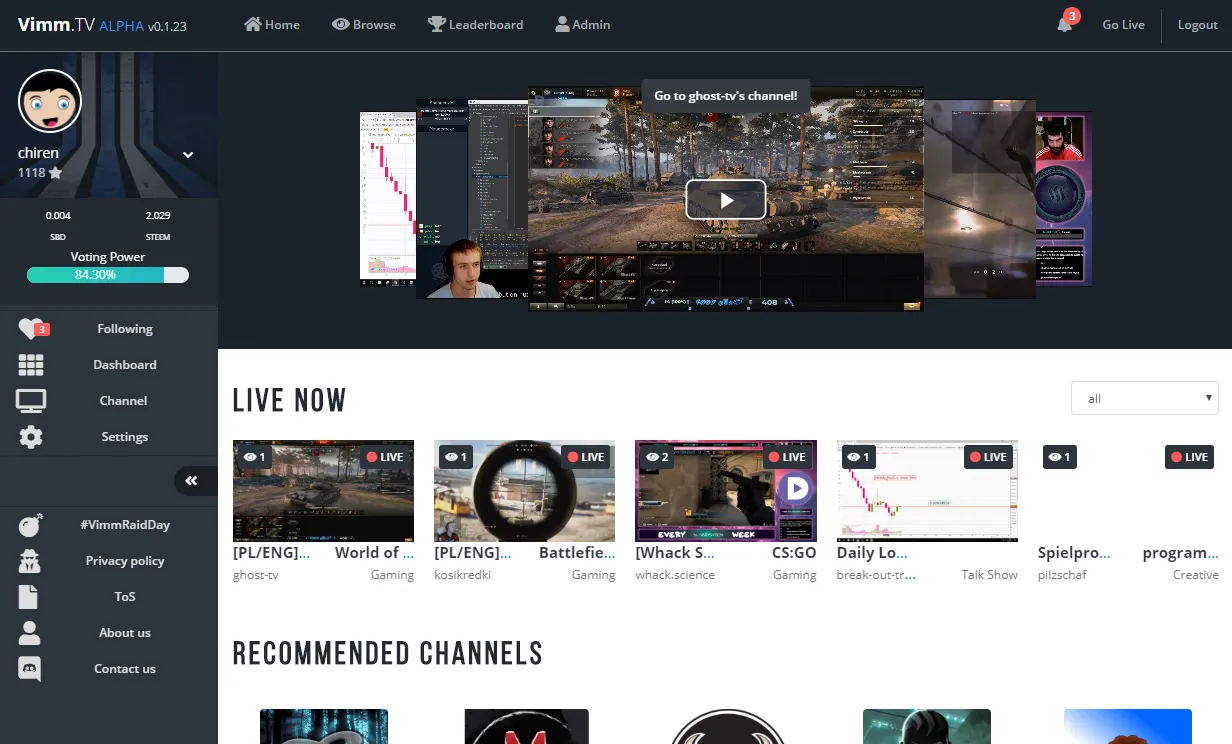Screen dimensions: 1232x744
Task: Click the 'Go to ghost-tv's channel!' tooltip
Action: tap(726, 96)
